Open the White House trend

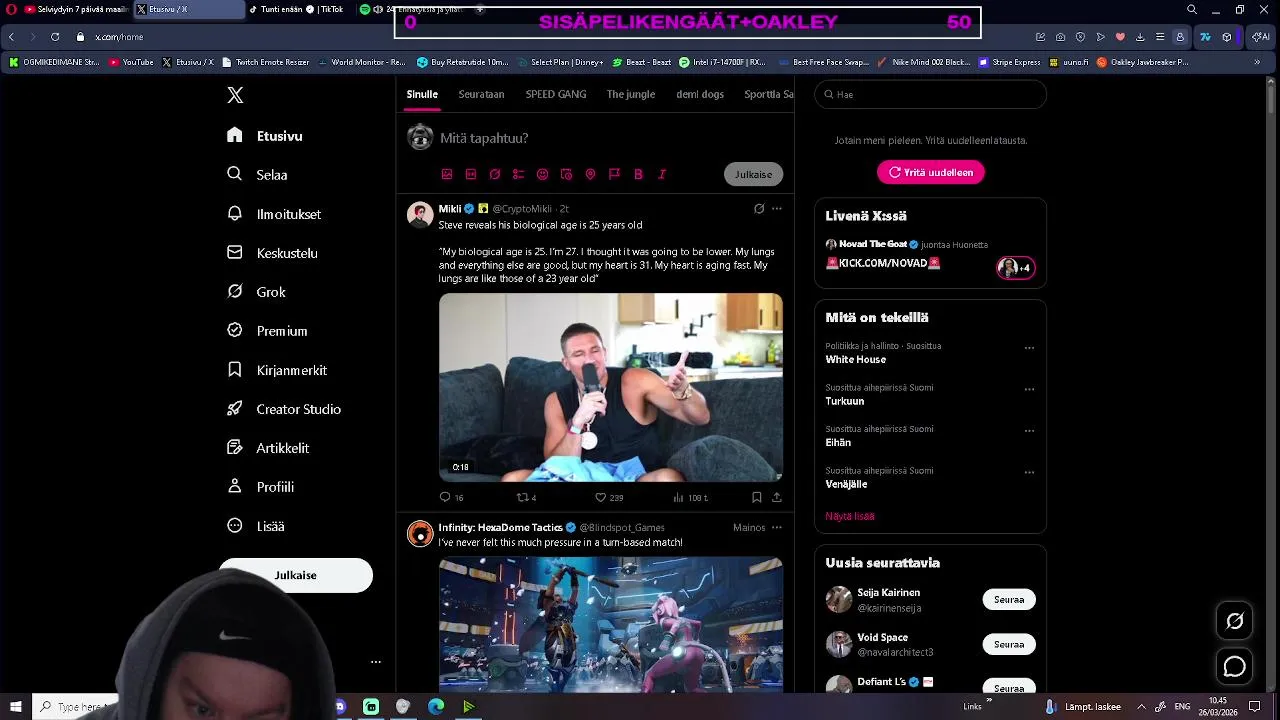coord(856,359)
